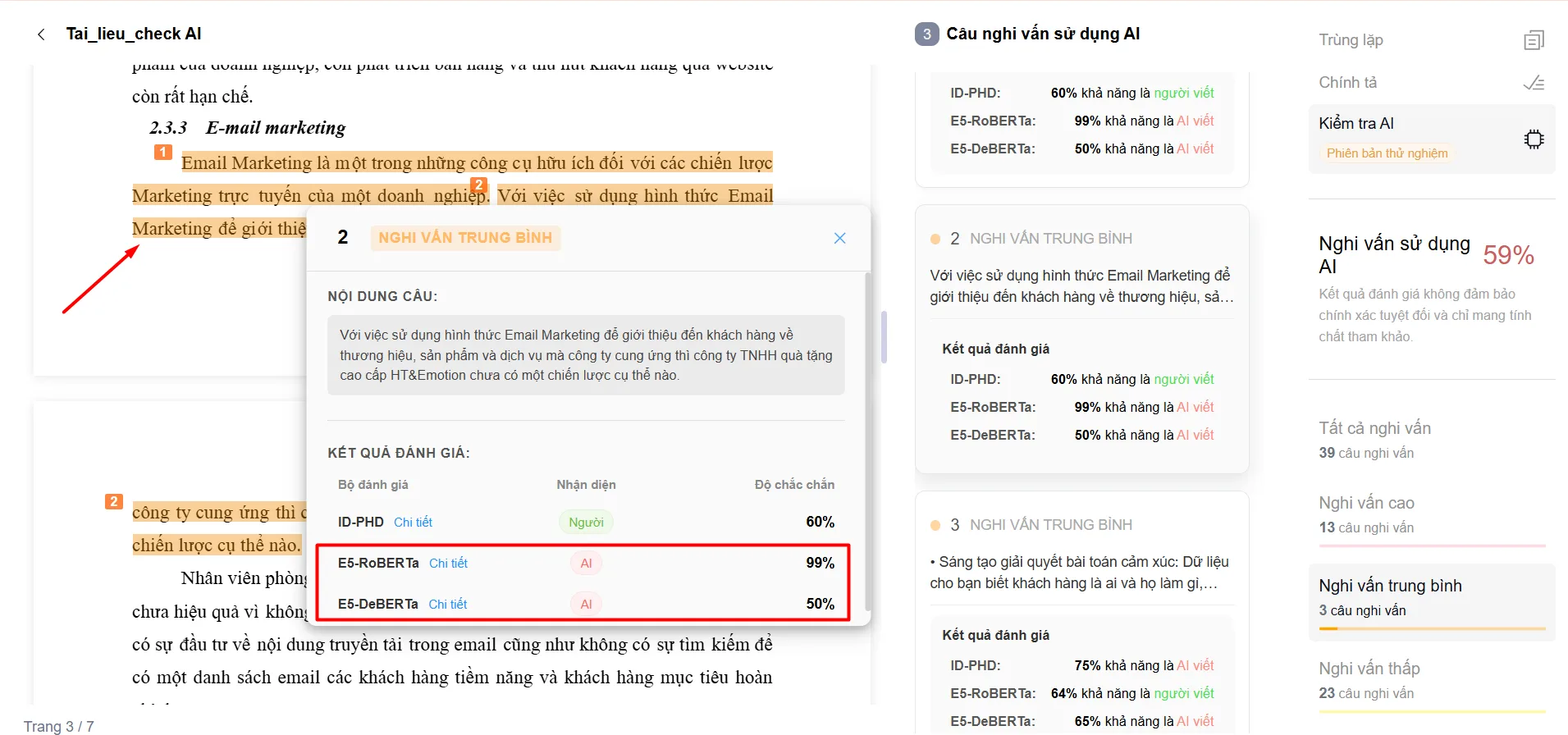Click orange marker 2 beside công ty cung ứng
Screen dimensions: 1568x735
(114, 501)
